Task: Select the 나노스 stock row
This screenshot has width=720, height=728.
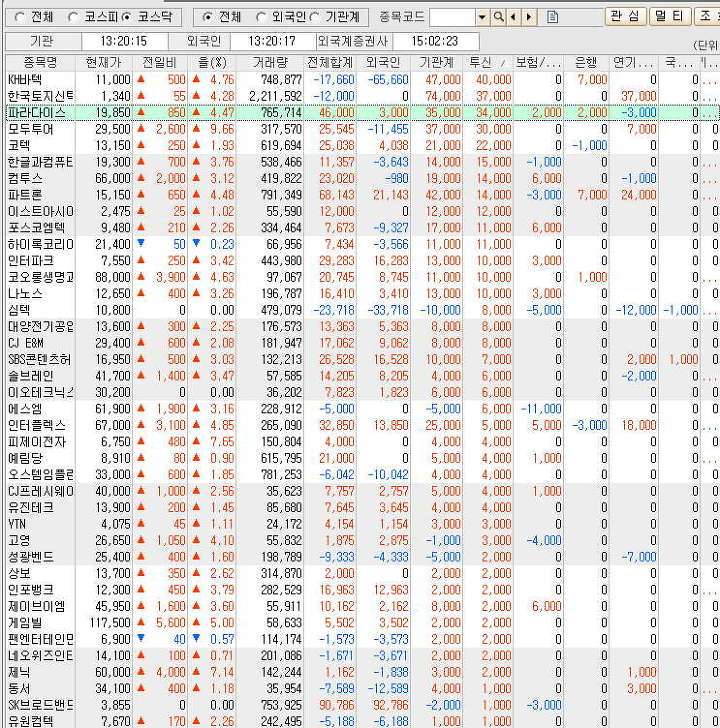Action: 362,294
